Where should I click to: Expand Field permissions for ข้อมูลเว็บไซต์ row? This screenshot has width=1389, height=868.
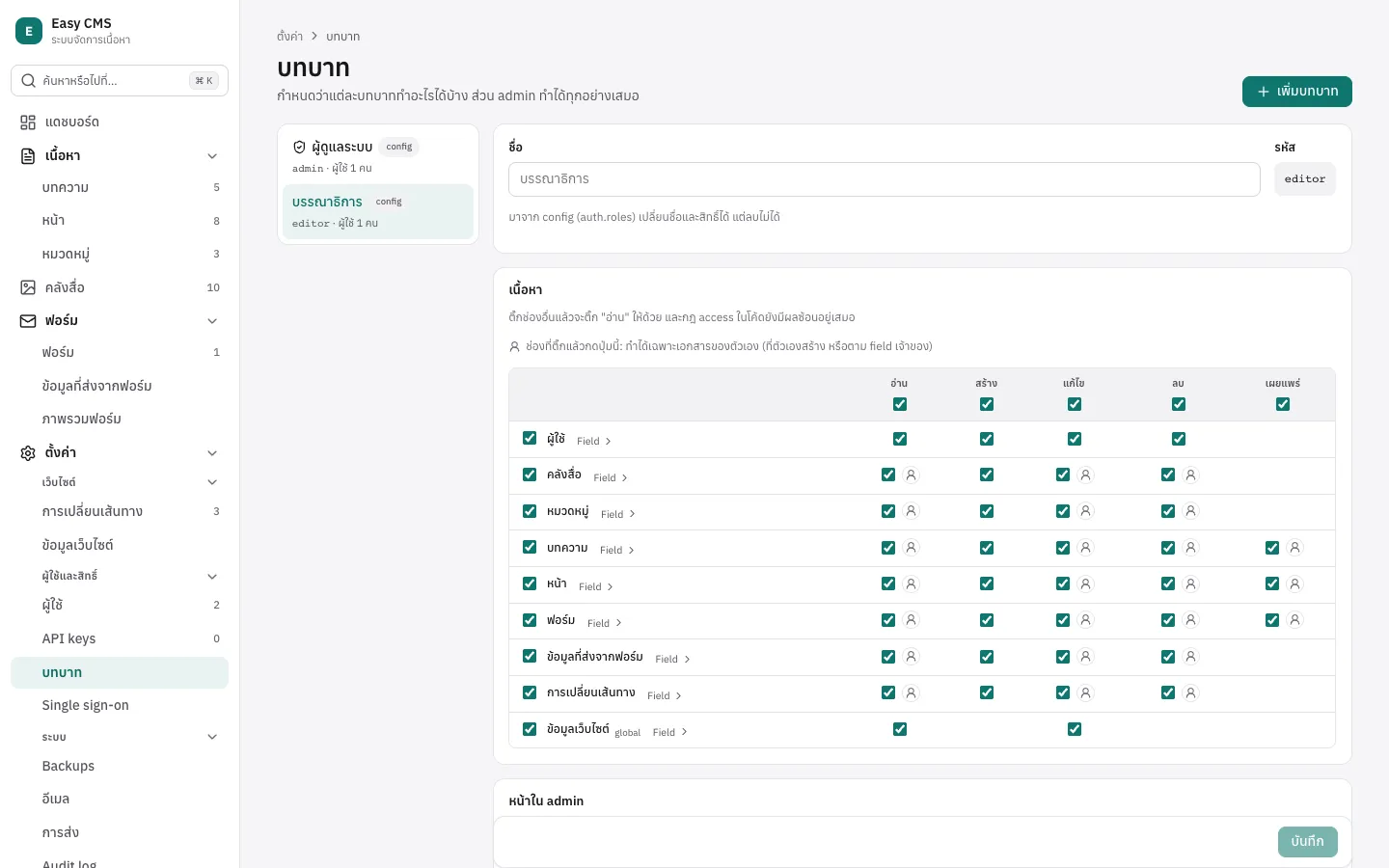[670, 732]
